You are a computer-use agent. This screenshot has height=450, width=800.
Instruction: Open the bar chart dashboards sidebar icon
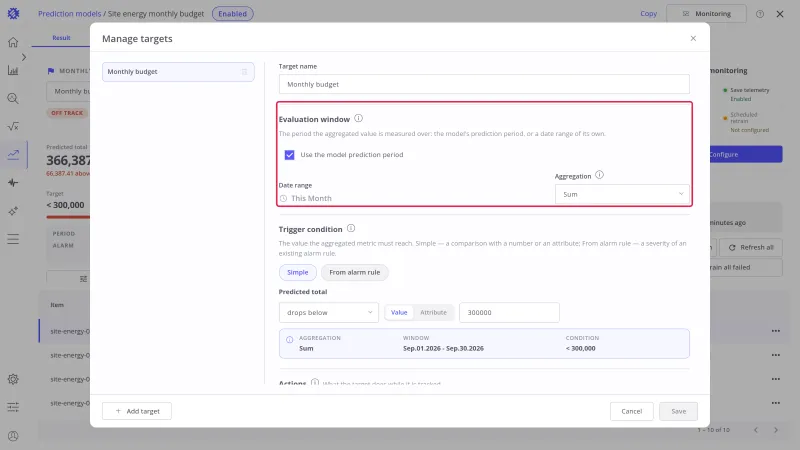[13, 70]
